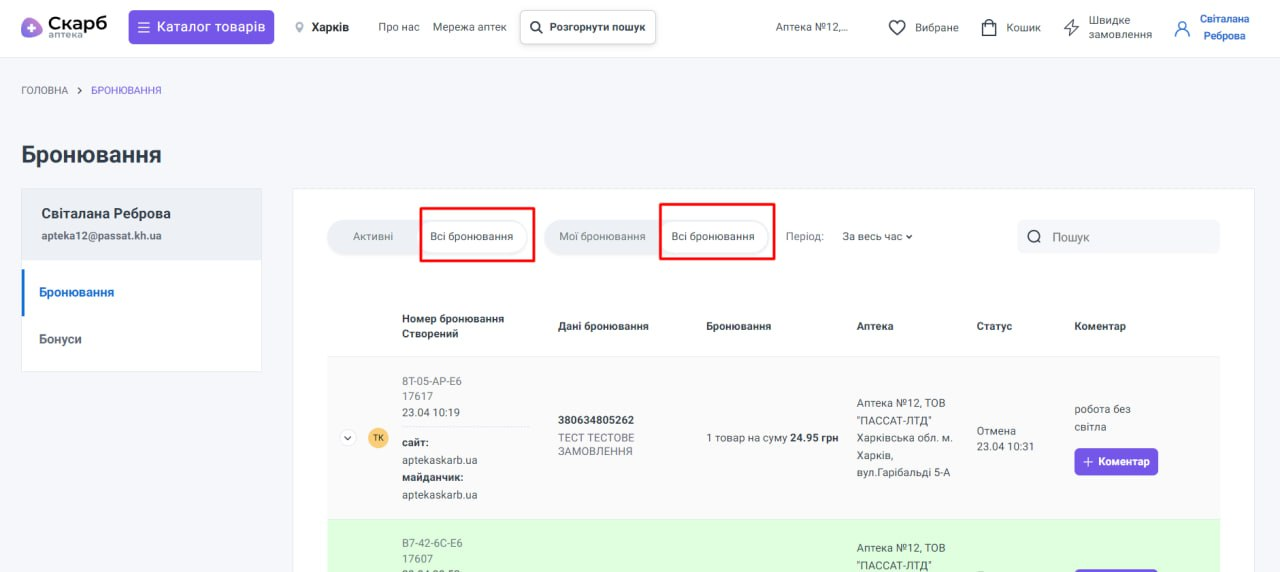Click the + Коментар button
This screenshot has width=1280, height=572.
click(1116, 461)
